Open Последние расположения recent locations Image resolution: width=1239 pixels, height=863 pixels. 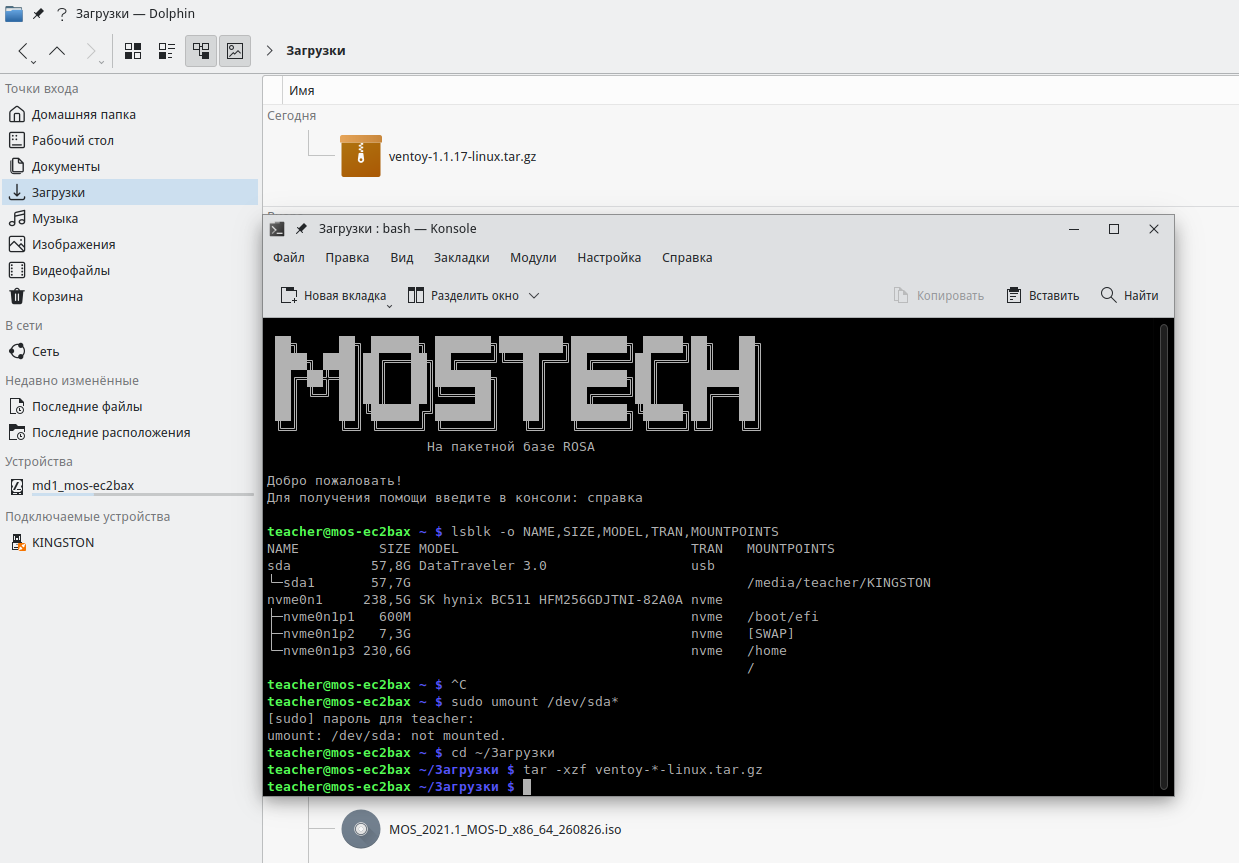pos(130,432)
